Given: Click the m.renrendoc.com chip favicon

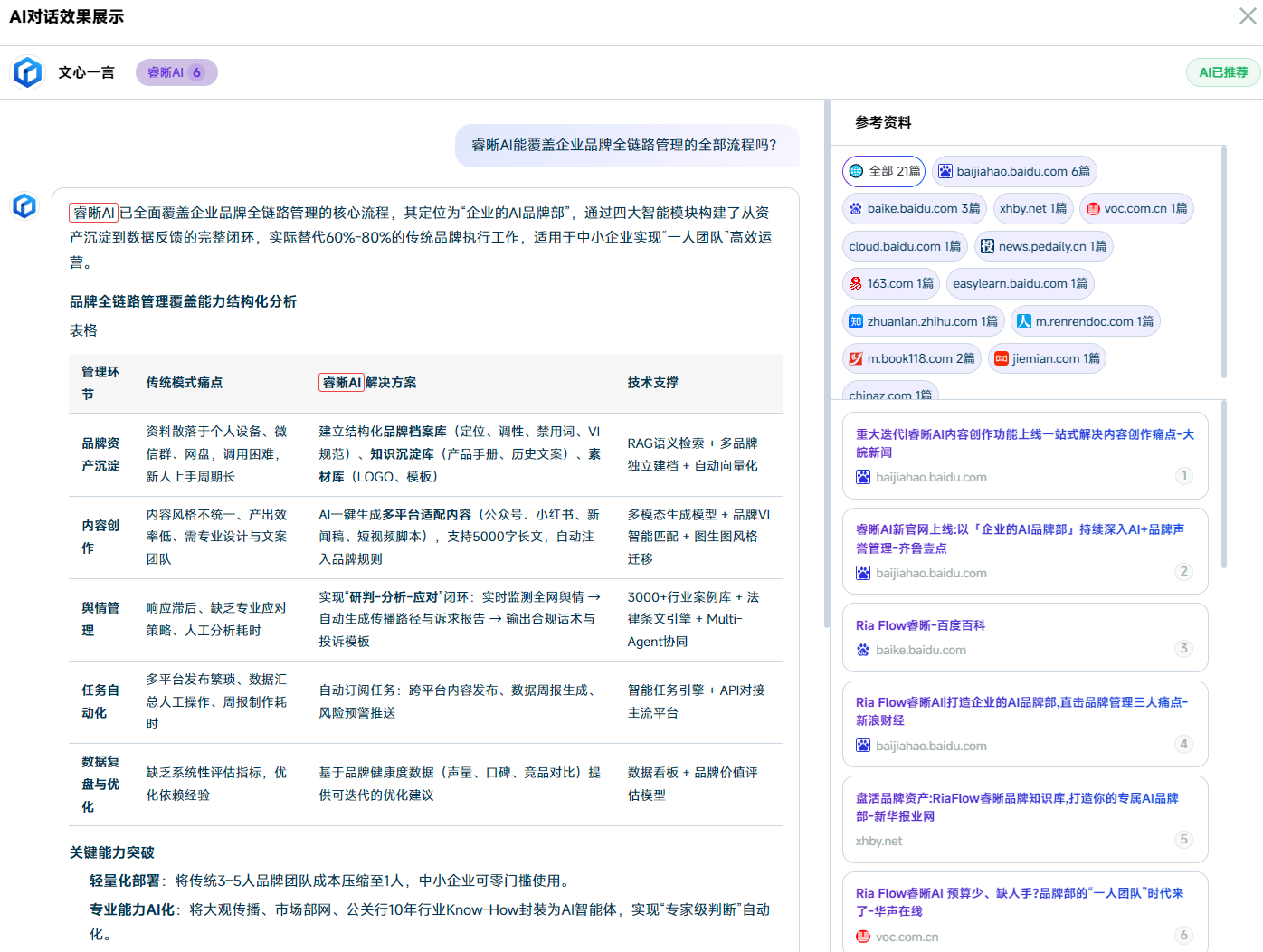Looking at the screenshot, I should point(1024,321).
